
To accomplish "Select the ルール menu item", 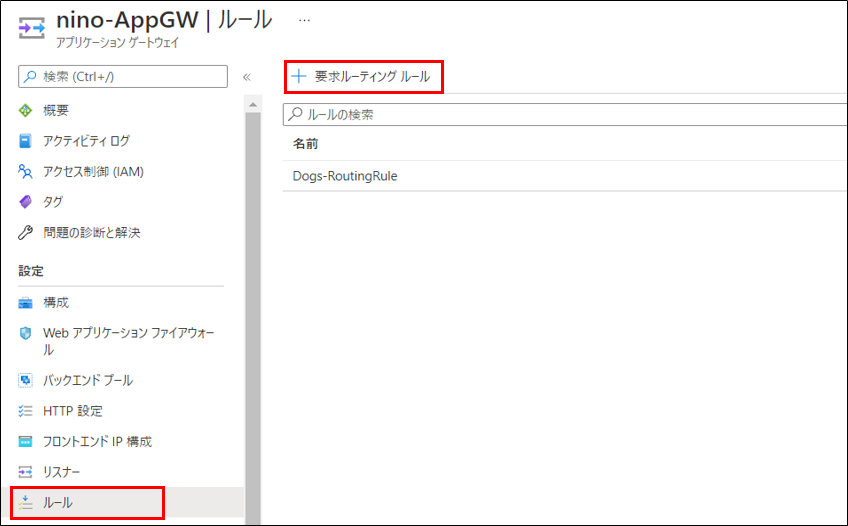I will click(x=58, y=503).
